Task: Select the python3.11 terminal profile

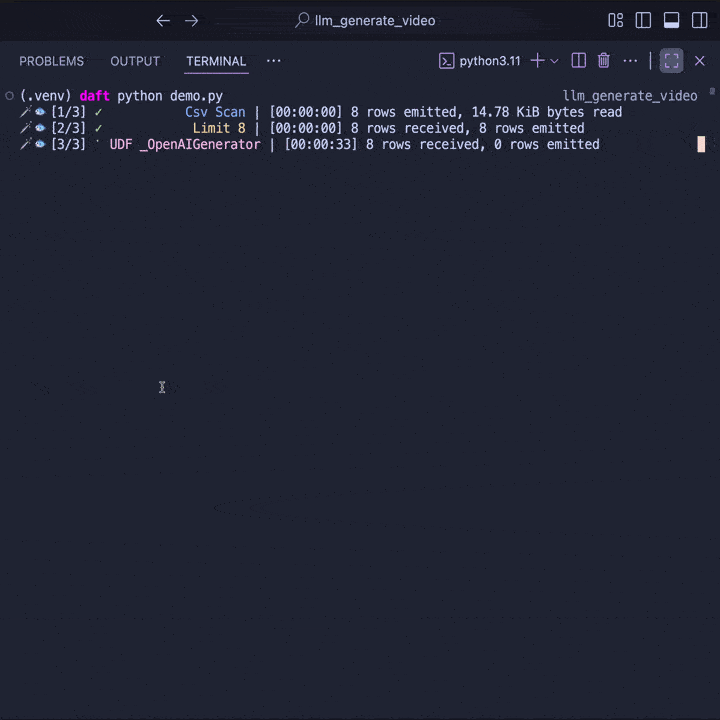Action: click(480, 61)
